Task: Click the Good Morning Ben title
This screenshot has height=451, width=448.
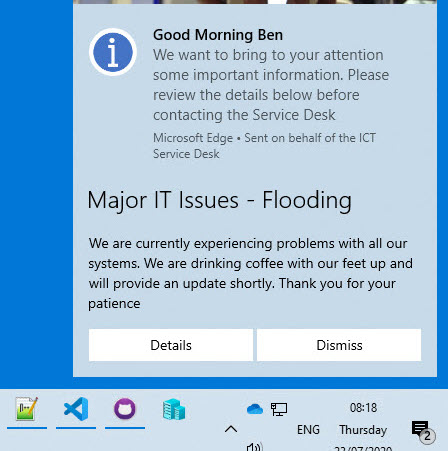Action: pos(218,35)
